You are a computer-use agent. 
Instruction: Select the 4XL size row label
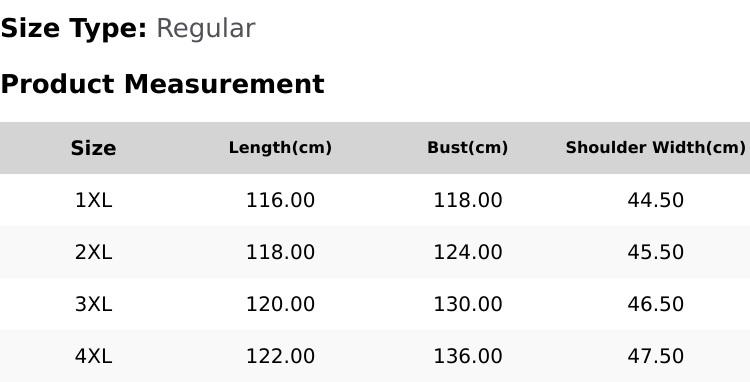tap(93, 357)
